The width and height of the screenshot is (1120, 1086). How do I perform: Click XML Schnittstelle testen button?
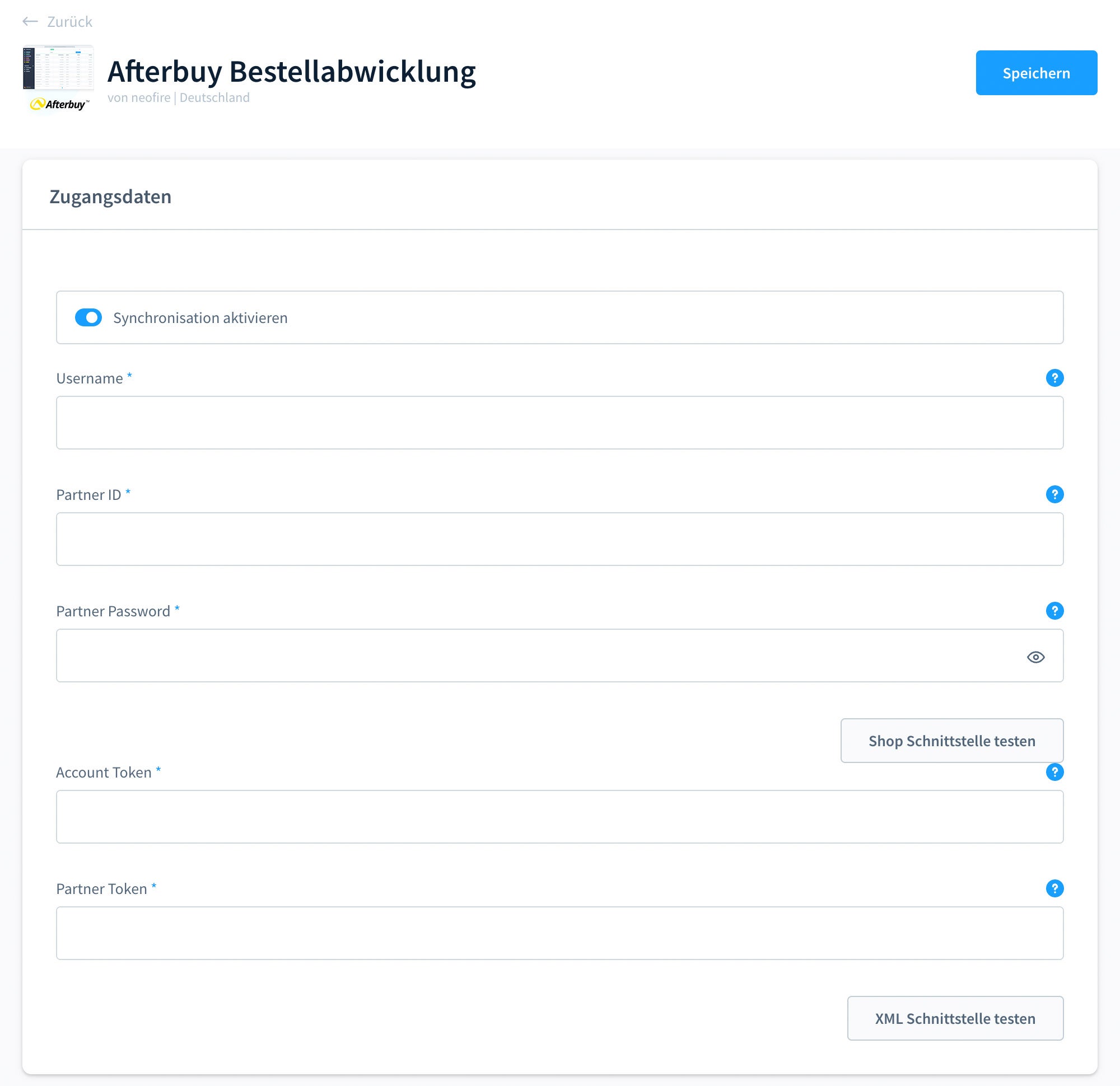click(x=955, y=1018)
